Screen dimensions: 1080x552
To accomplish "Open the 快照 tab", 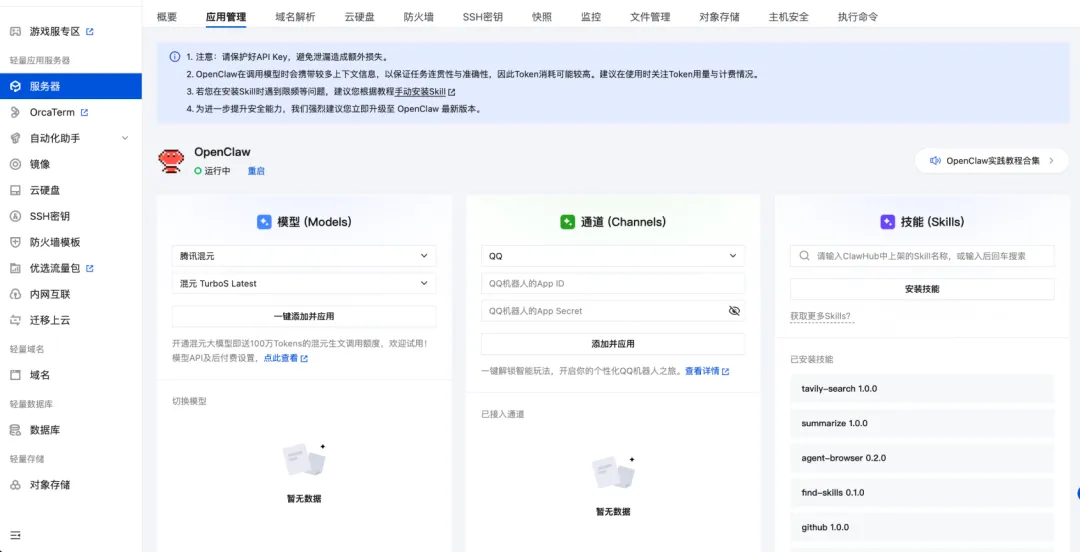I will coord(542,17).
